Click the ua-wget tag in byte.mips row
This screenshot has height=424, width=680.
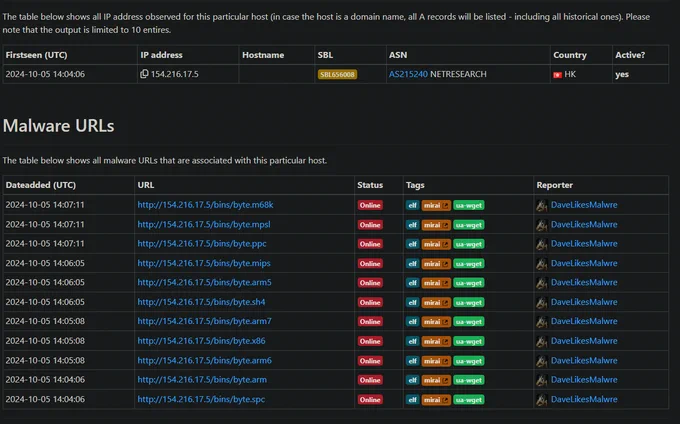tap(469, 264)
